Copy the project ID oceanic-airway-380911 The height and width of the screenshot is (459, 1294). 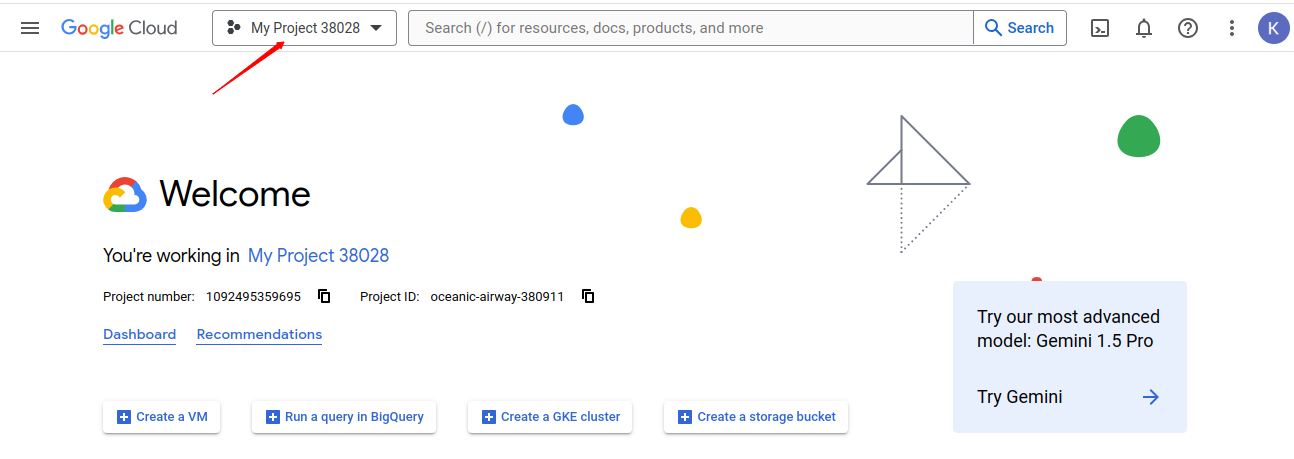point(588,296)
